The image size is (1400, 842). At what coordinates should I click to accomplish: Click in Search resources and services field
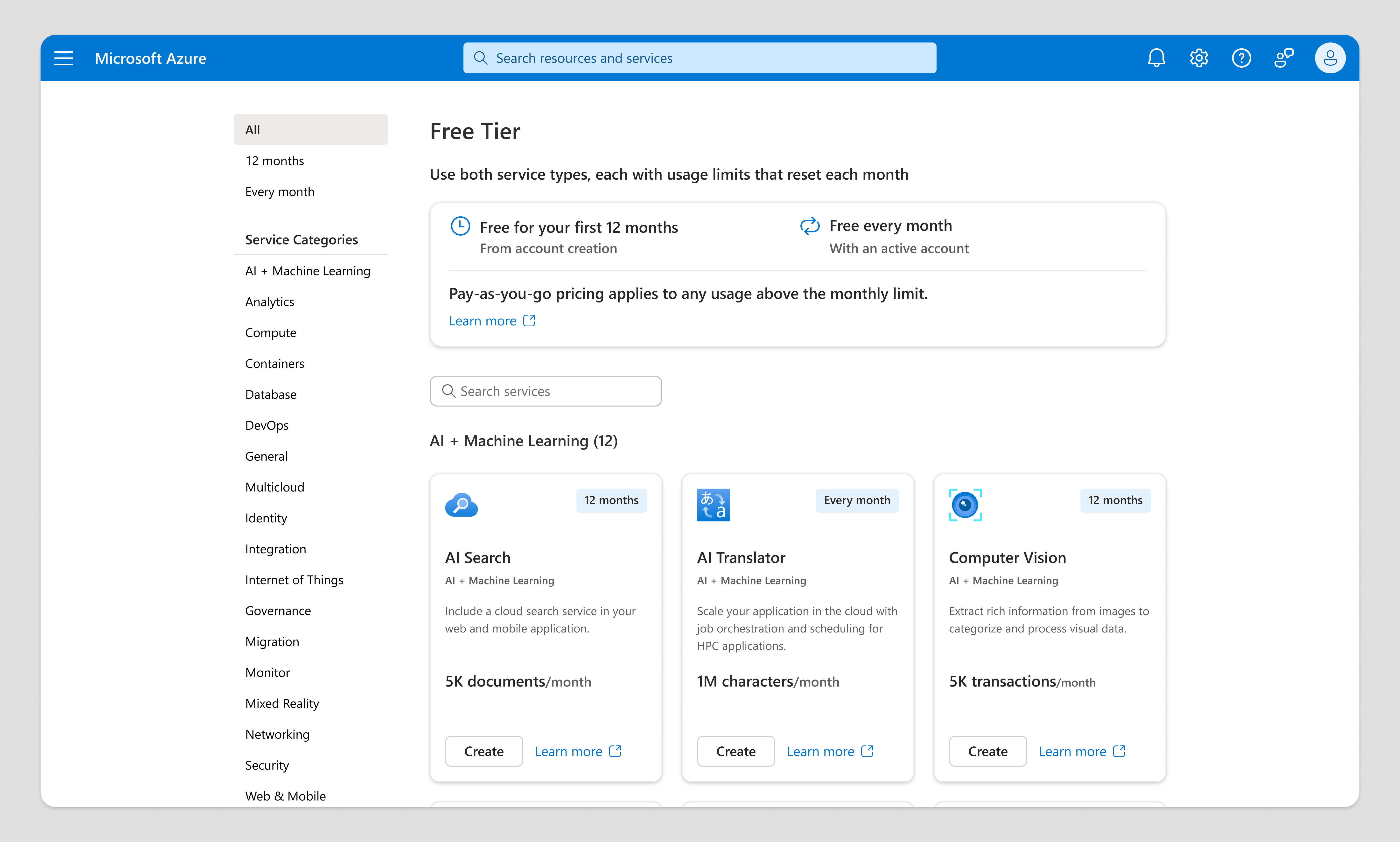tap(700, 58)
